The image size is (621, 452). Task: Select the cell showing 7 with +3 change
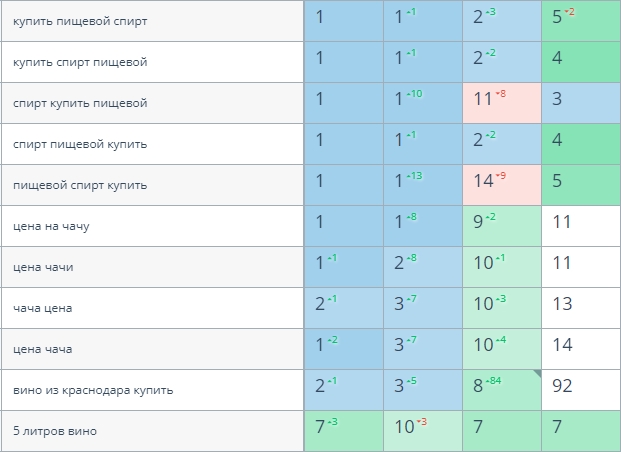[x=344, y=431]
